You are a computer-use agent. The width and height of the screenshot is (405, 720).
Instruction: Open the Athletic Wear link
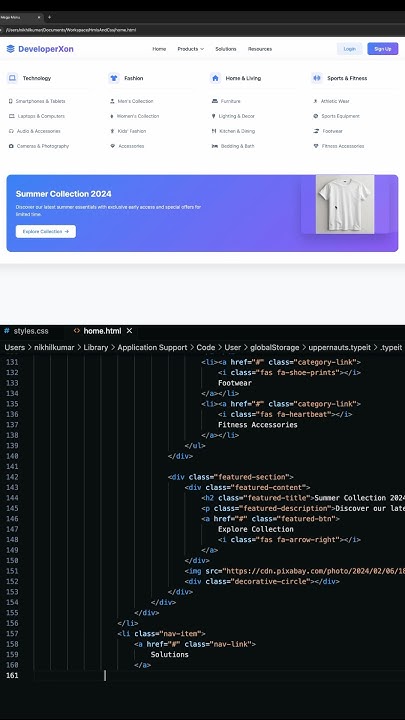pyautogui.click(x=335, y=101)
